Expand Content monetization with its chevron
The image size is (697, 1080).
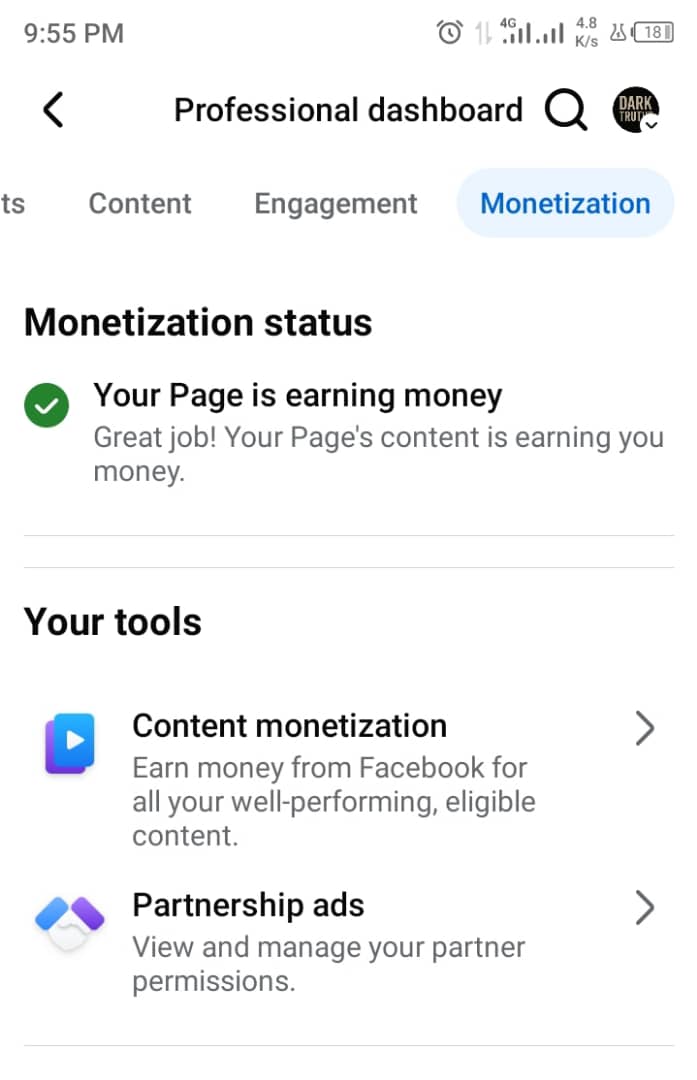[645, 730]
